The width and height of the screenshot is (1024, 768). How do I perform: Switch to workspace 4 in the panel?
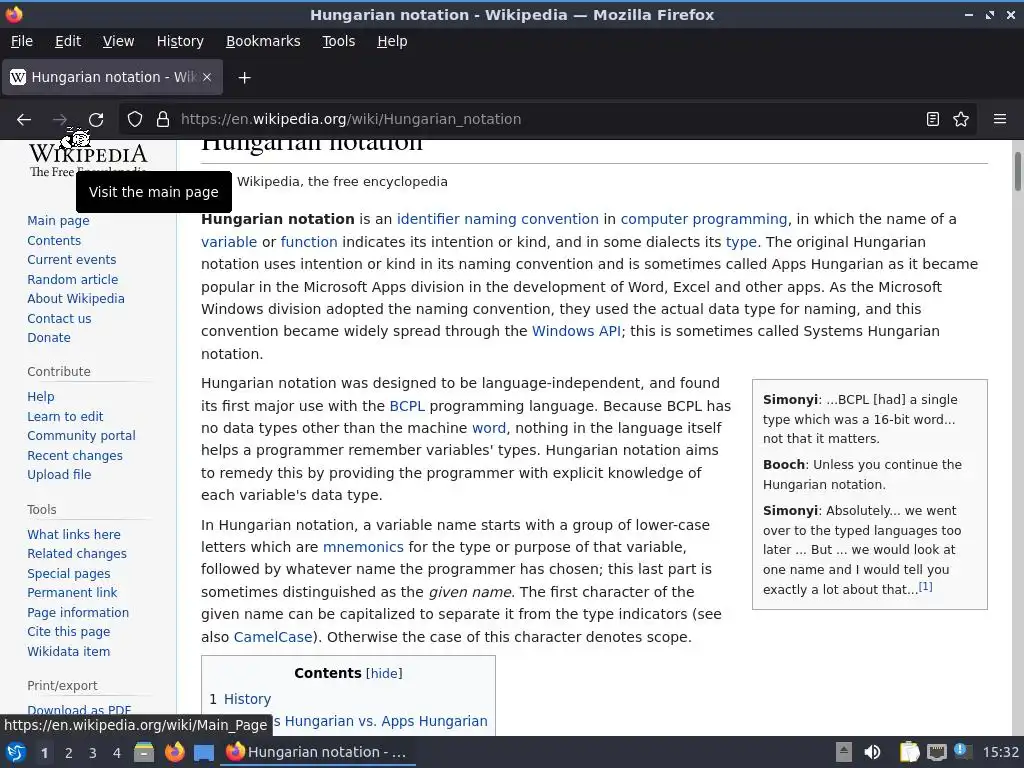point(117,753)
